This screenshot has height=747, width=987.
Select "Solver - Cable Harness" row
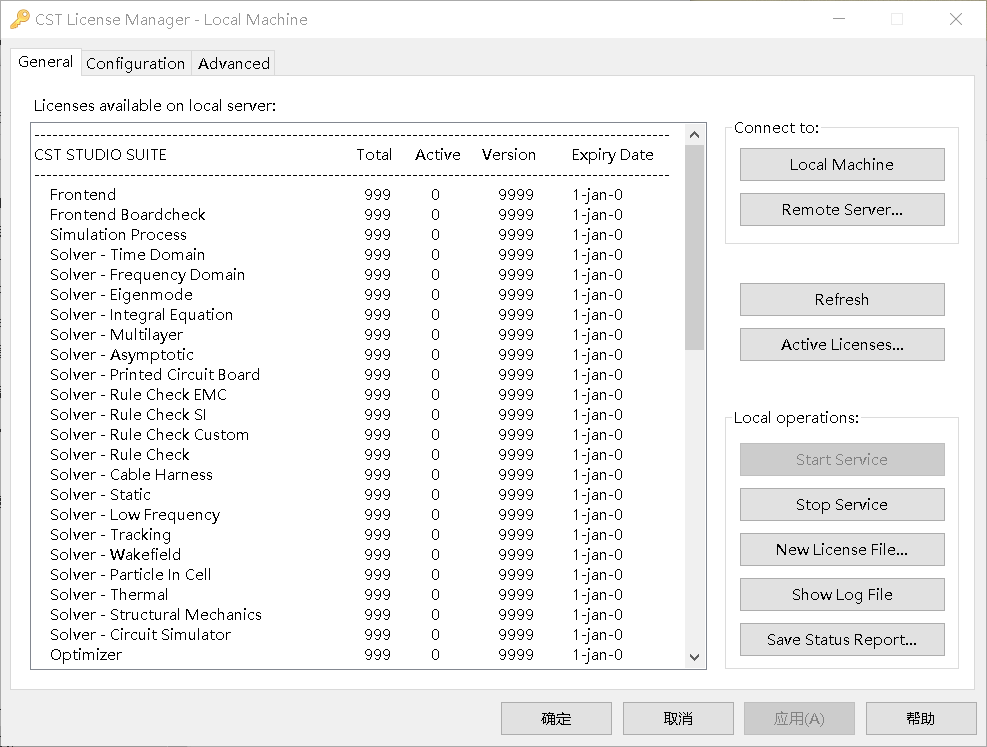[x=336, y=475]
